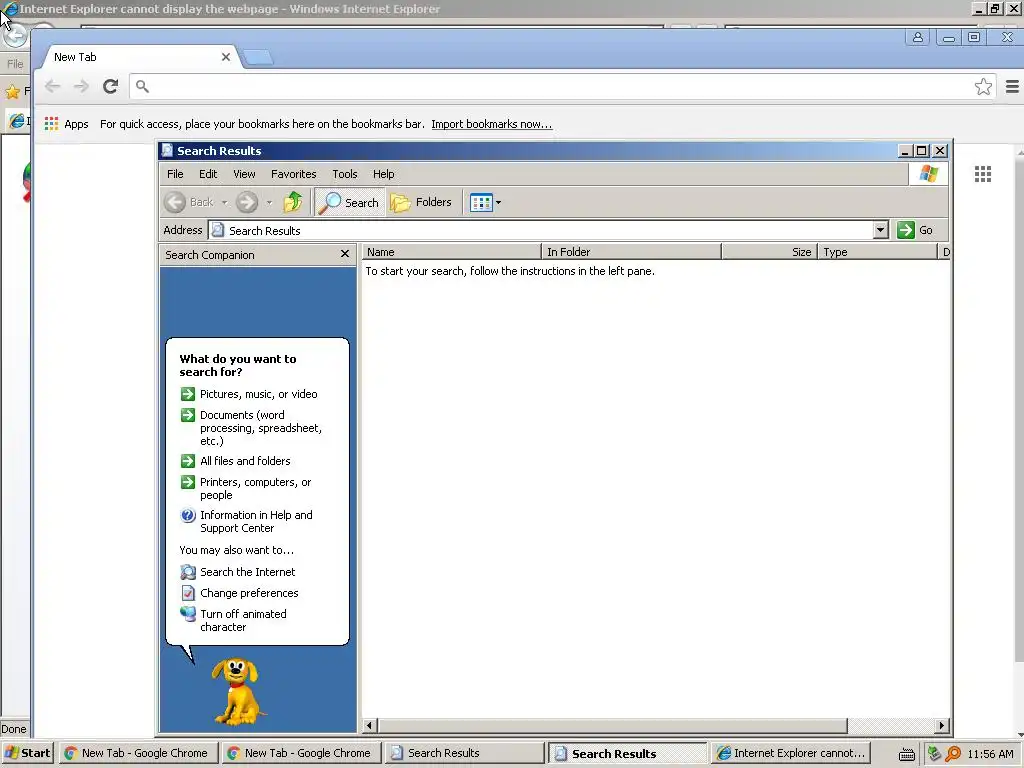Image resolution: width=1024 pixels, height=768 pixels.
Task: Open the Help menu
Action: [383, 174]
